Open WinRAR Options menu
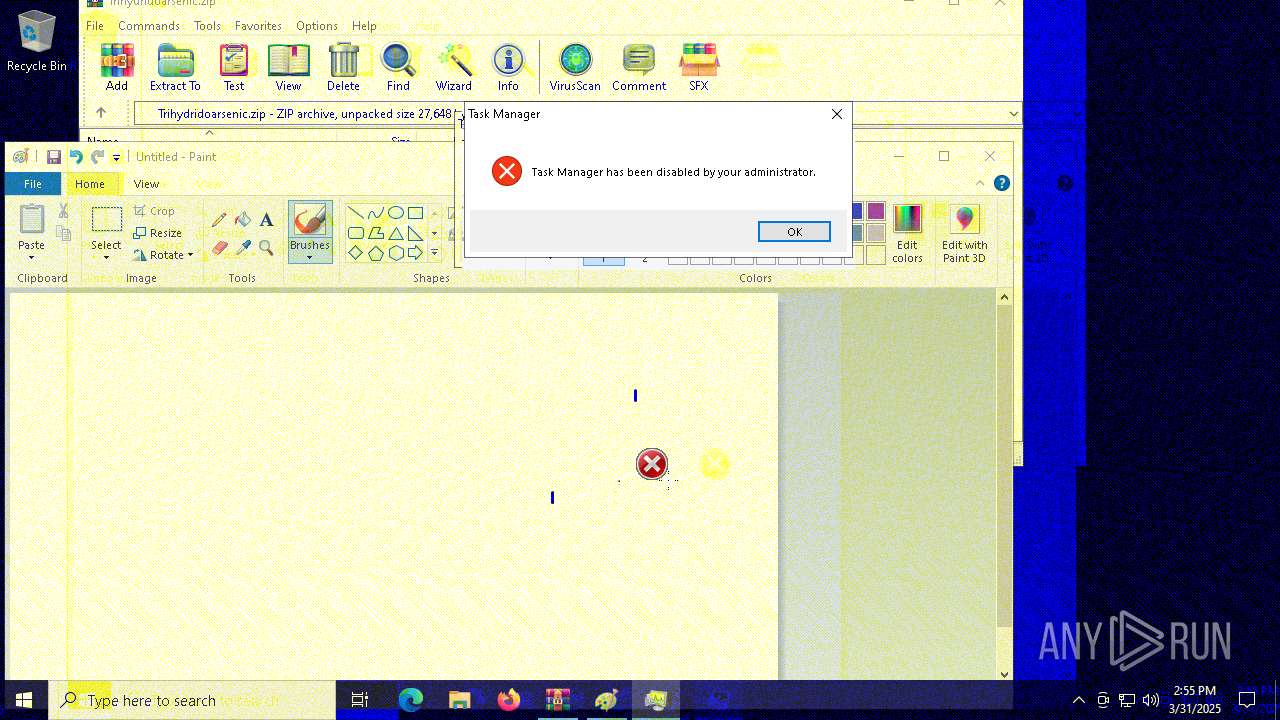 click(316, 26)
